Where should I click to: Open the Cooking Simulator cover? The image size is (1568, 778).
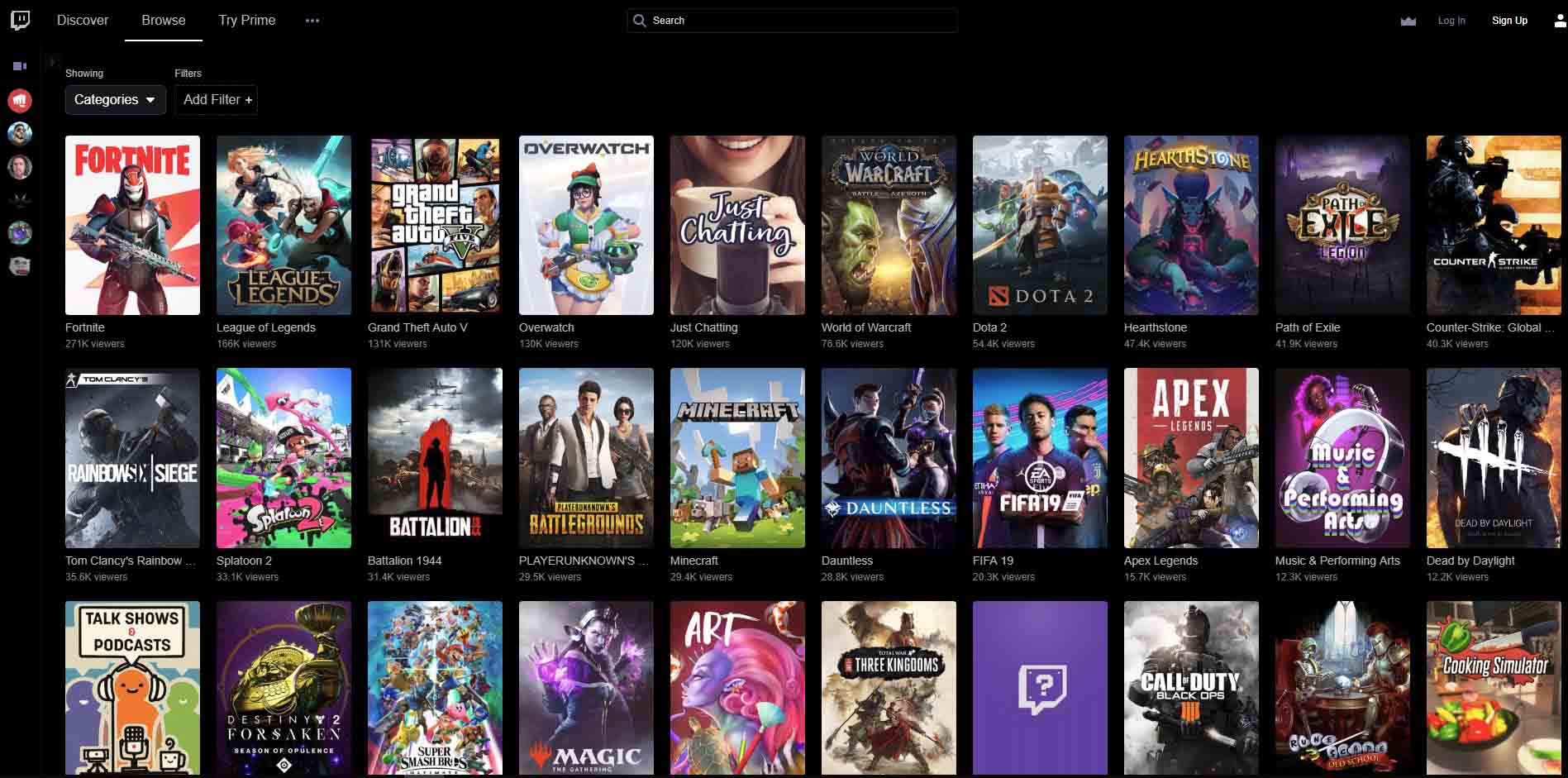(1494, 688)
